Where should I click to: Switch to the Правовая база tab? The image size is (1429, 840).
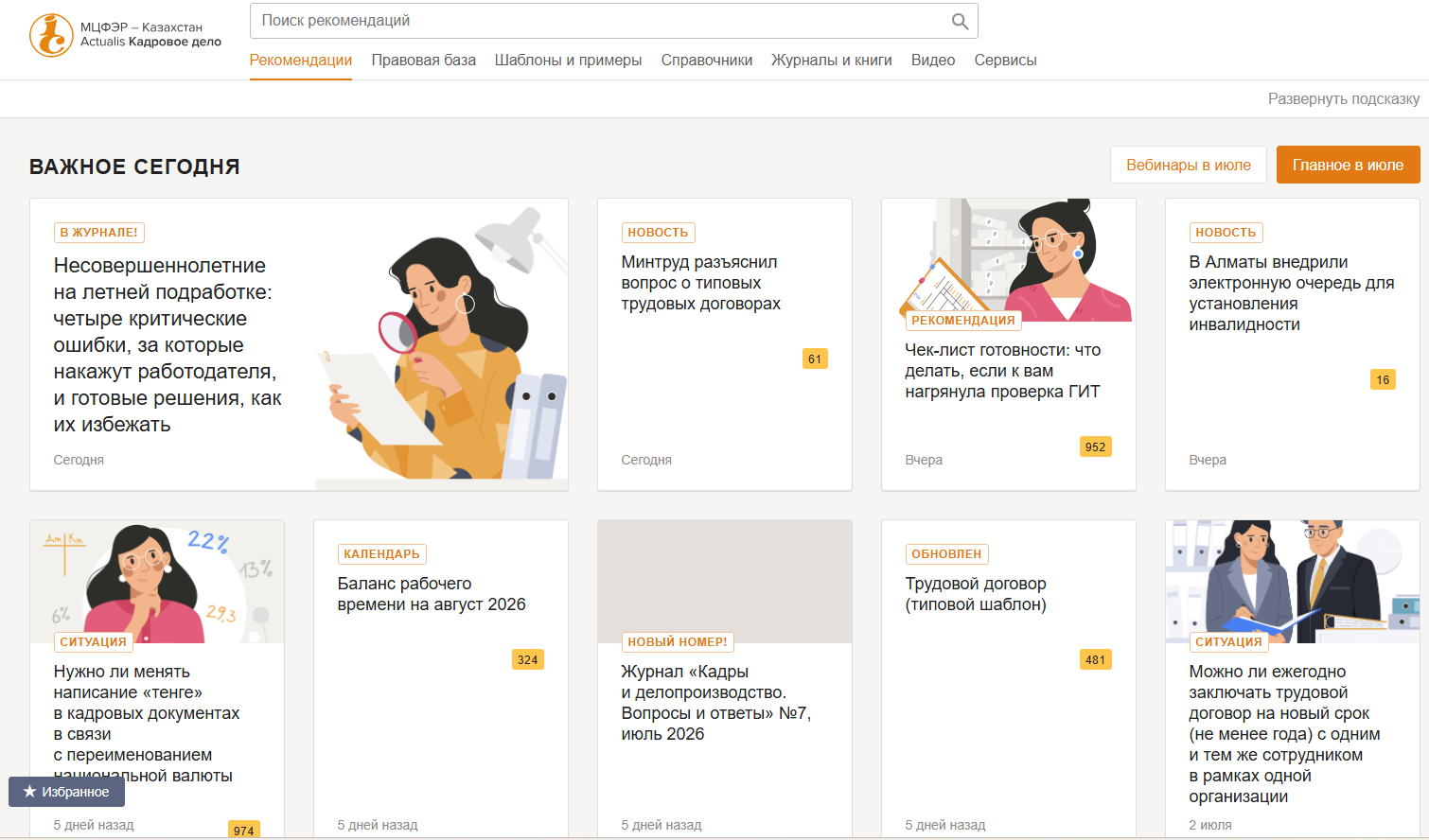[x=423, y=60]
